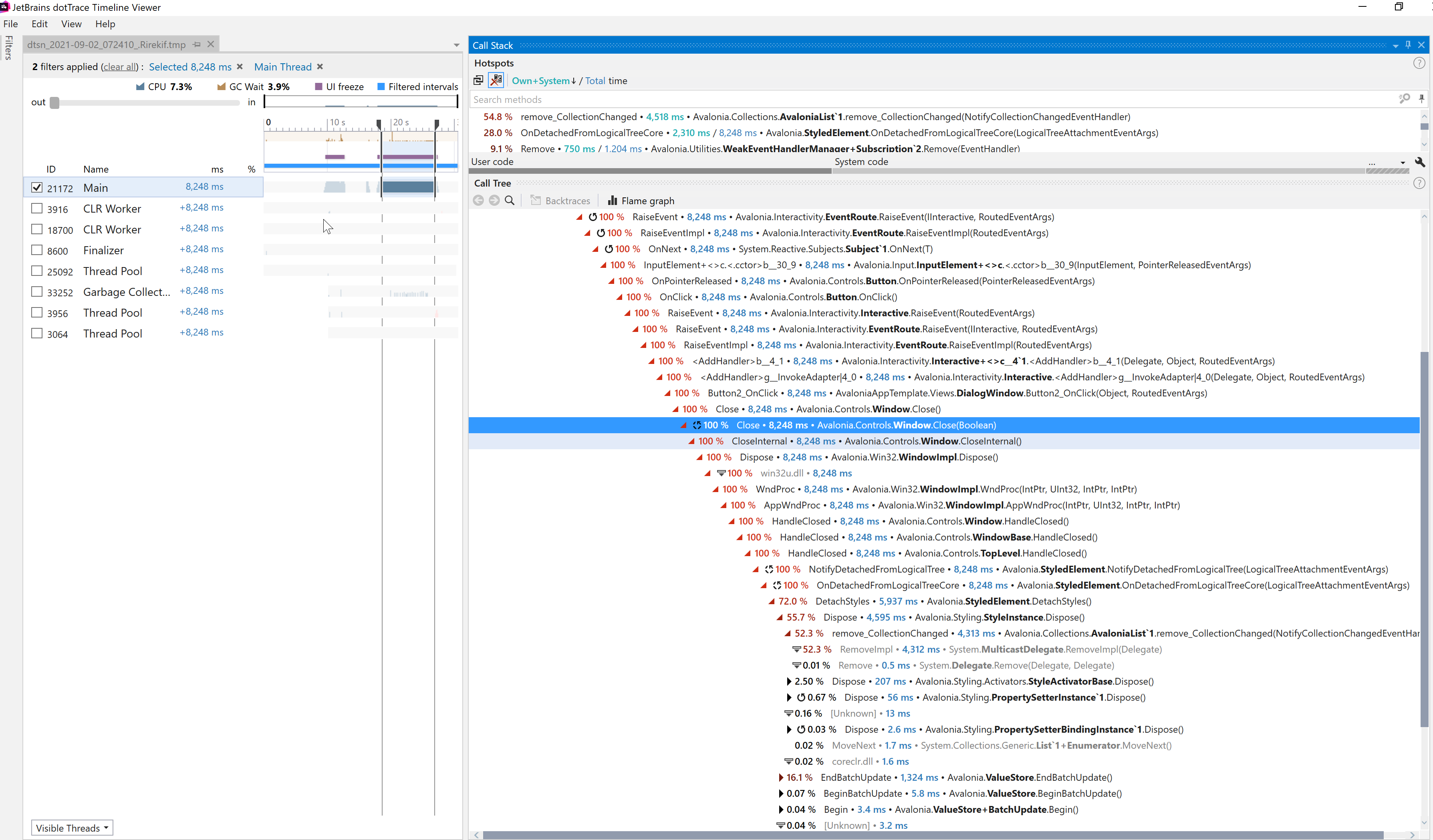This screenshot has width=1433, height=840.
Task: Expand the Begin 3.4 ms node
Action: 781,809
